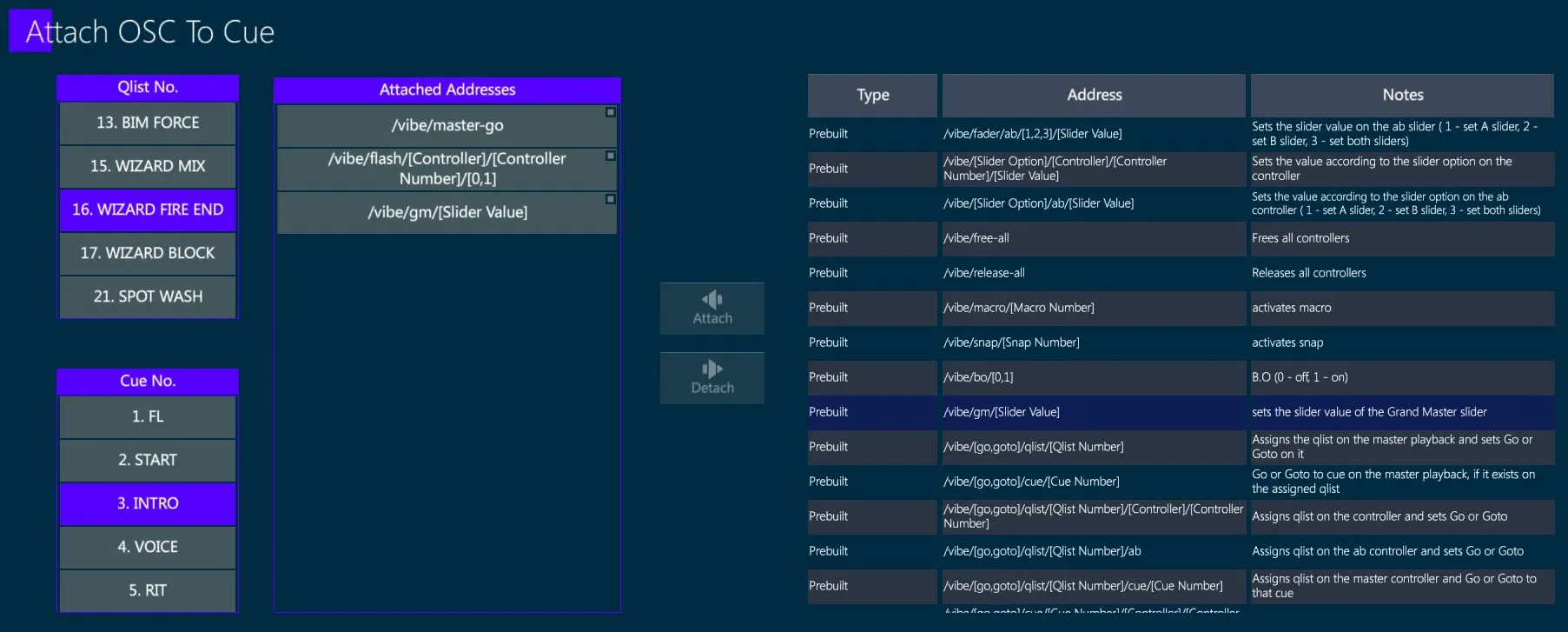Select /vibe/[go,goto]/qlist/[Qlist Number]/ab address
The width and height of the screenshot is (1568, 632).
(1094, 551)
